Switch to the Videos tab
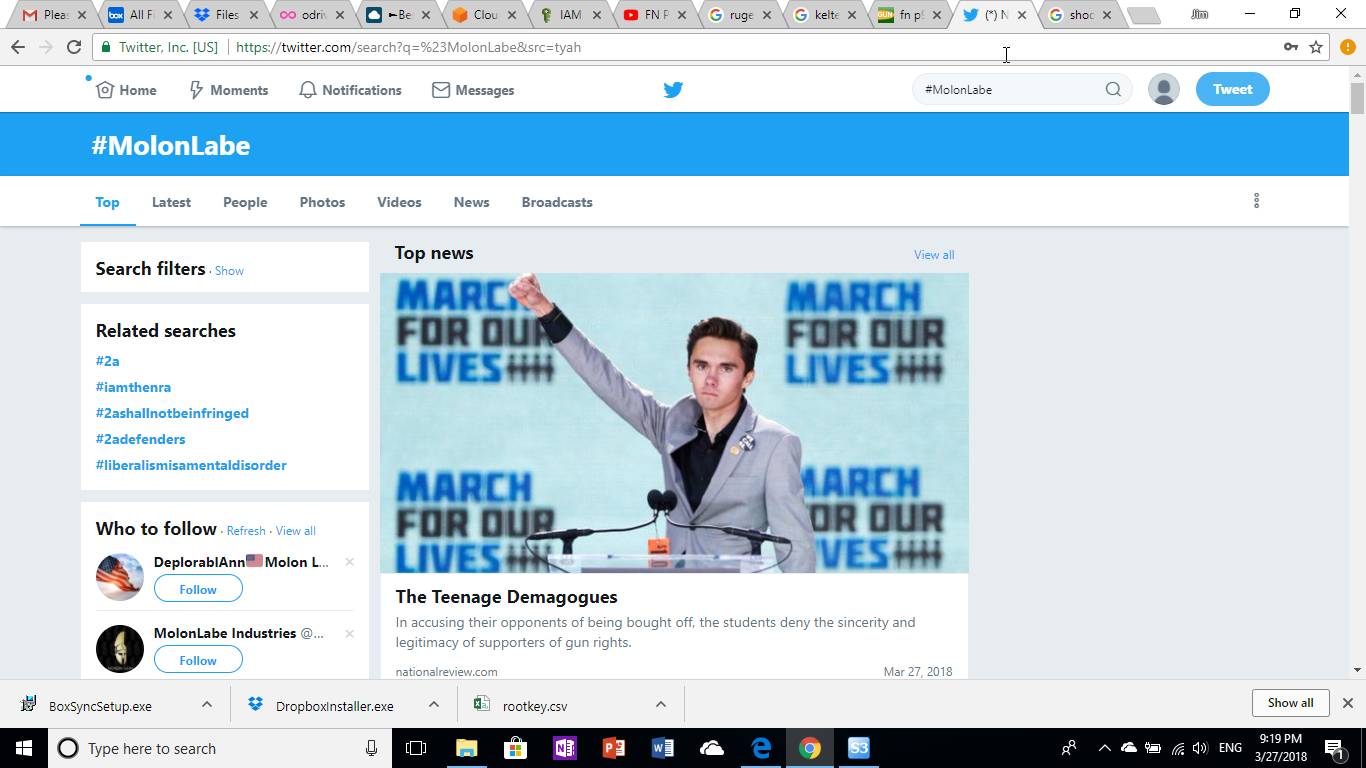 [x=399, y=202]
